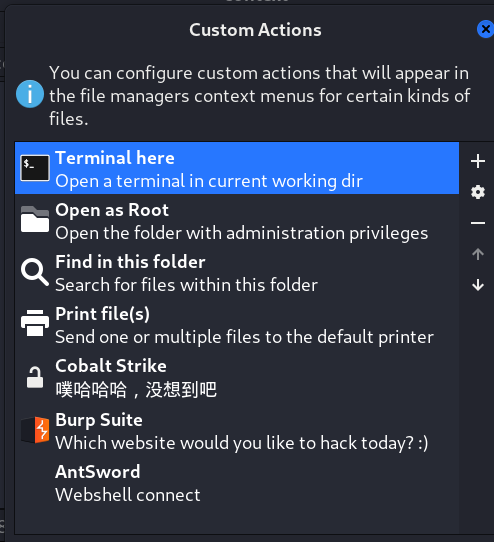Click the minus icon to delete action

478,223
